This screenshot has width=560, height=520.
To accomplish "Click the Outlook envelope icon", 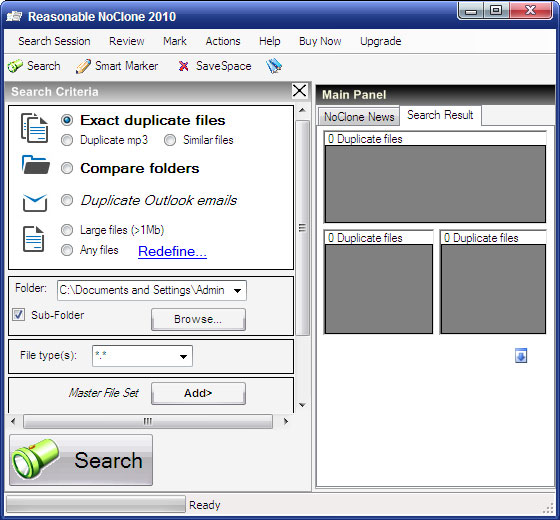I will (35, 202).
